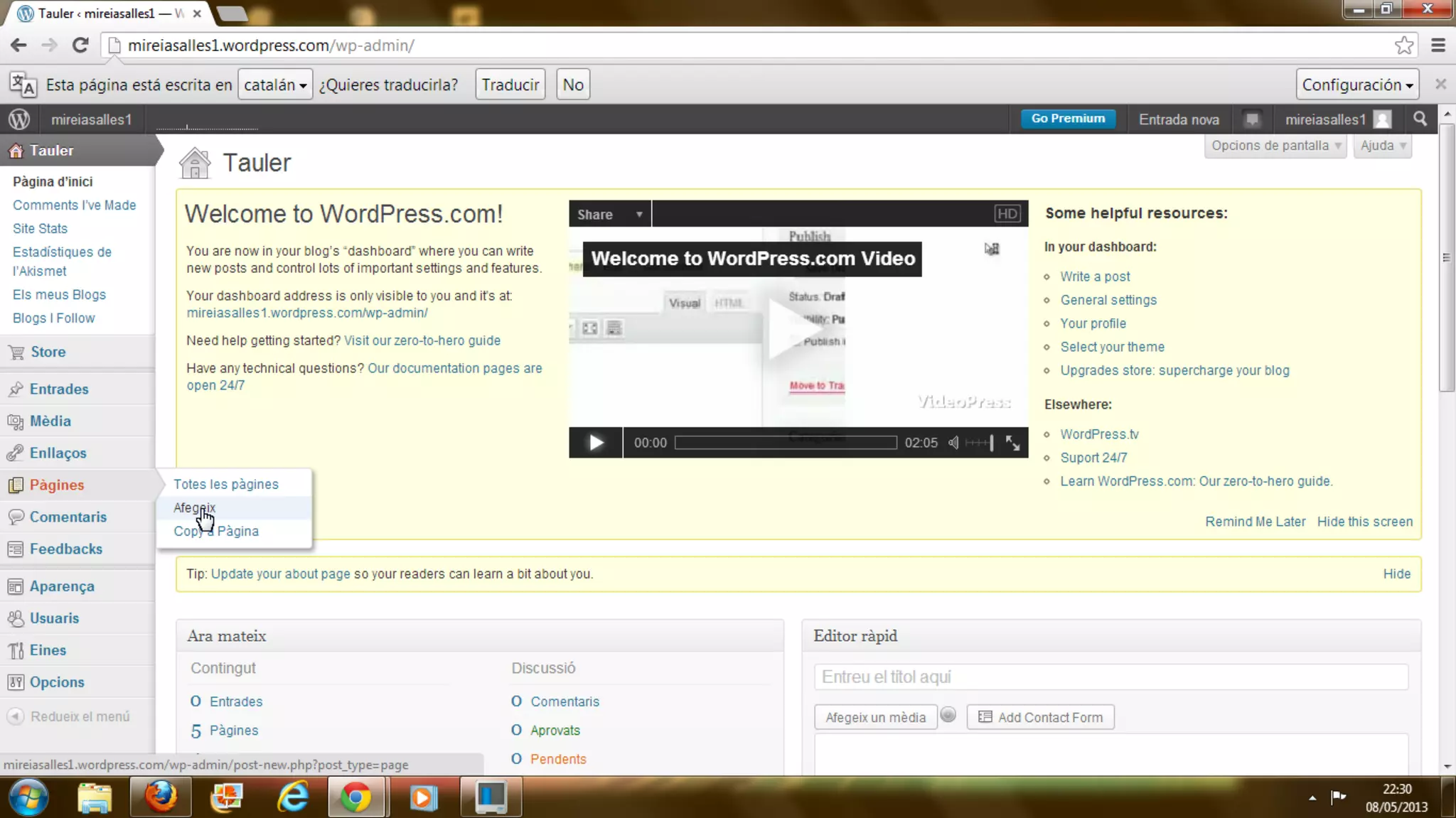
Task: Open the Configuración dropdown in translate bar
Action: [x=1357, y=85]
